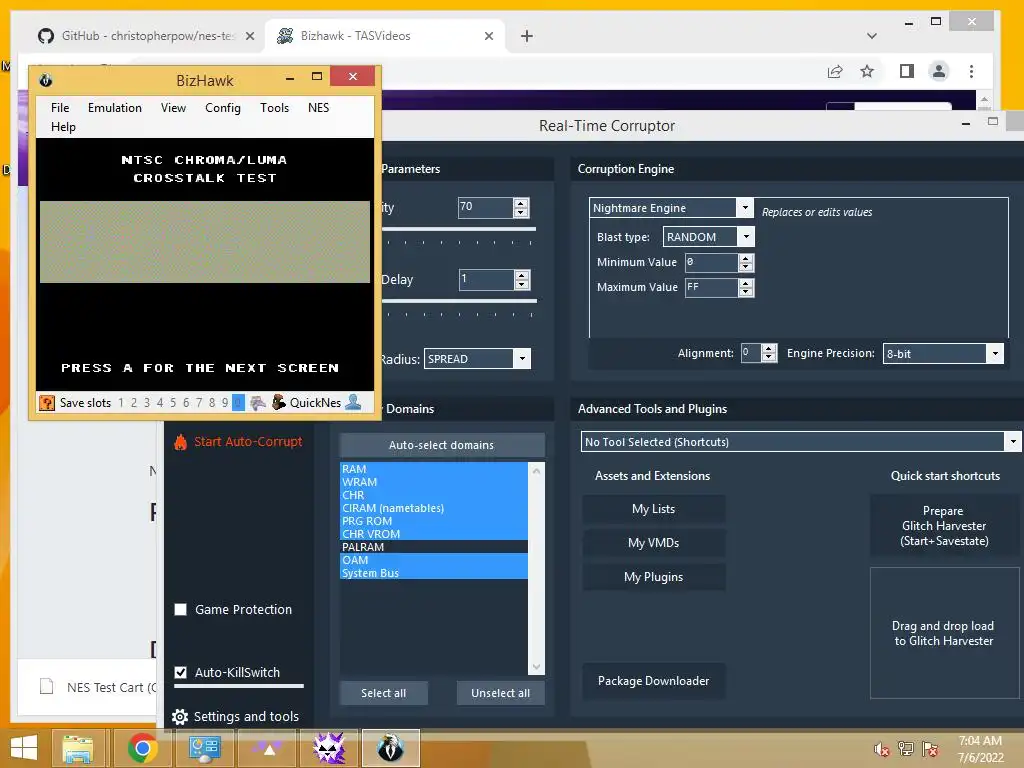The image size is (1024, 768).
Task: Uncheck the Auto-KillSwitch checkbox
Action: click(181, 672)
